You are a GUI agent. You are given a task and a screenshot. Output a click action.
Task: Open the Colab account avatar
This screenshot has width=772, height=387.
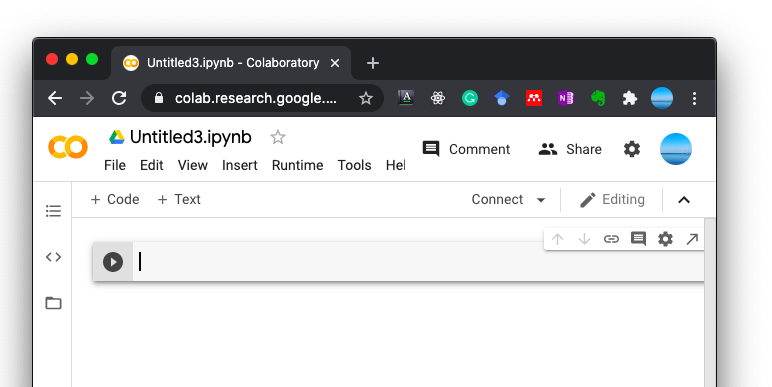(x=676, y=149)
